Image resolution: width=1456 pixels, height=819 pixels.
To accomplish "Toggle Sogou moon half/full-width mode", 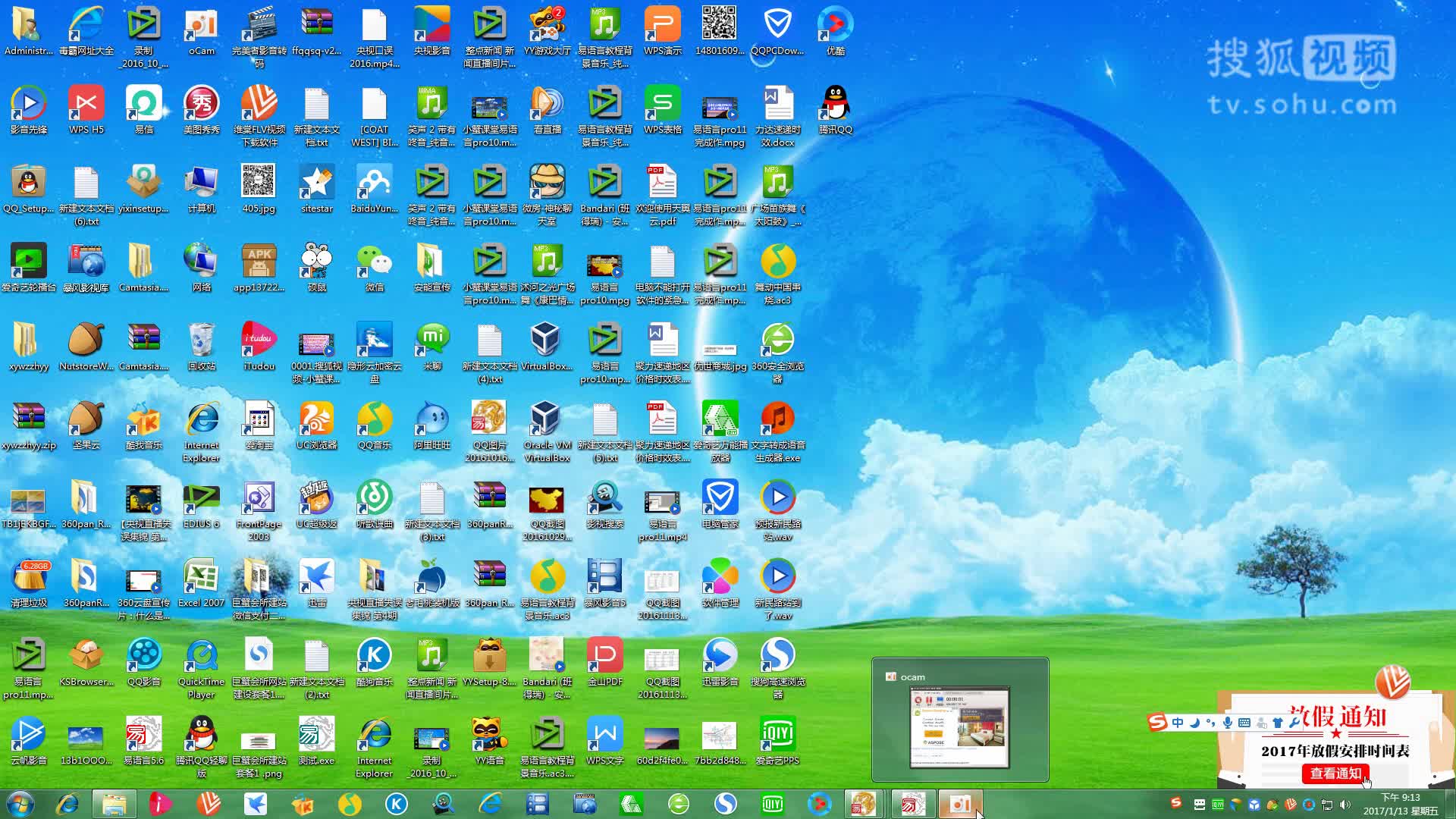I will click(1194, 723).
